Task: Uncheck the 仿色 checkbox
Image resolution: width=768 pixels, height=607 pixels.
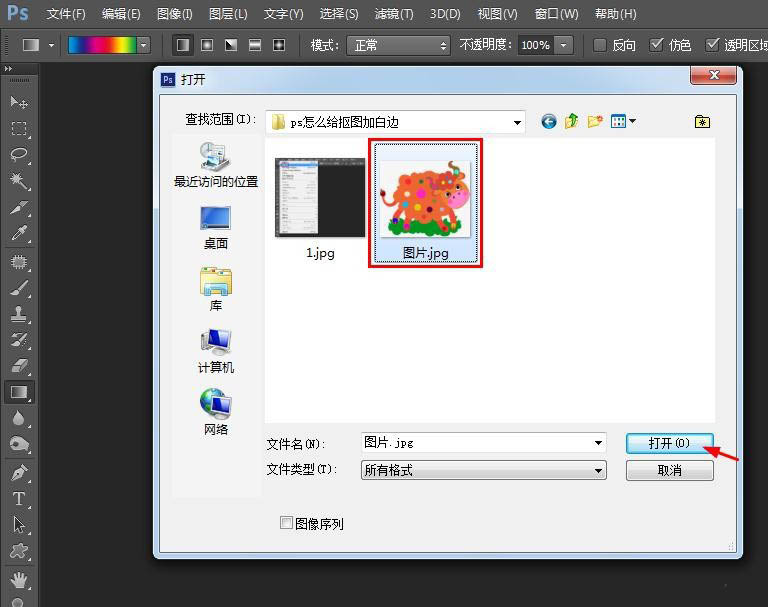Action: click(x=656, y=45)
